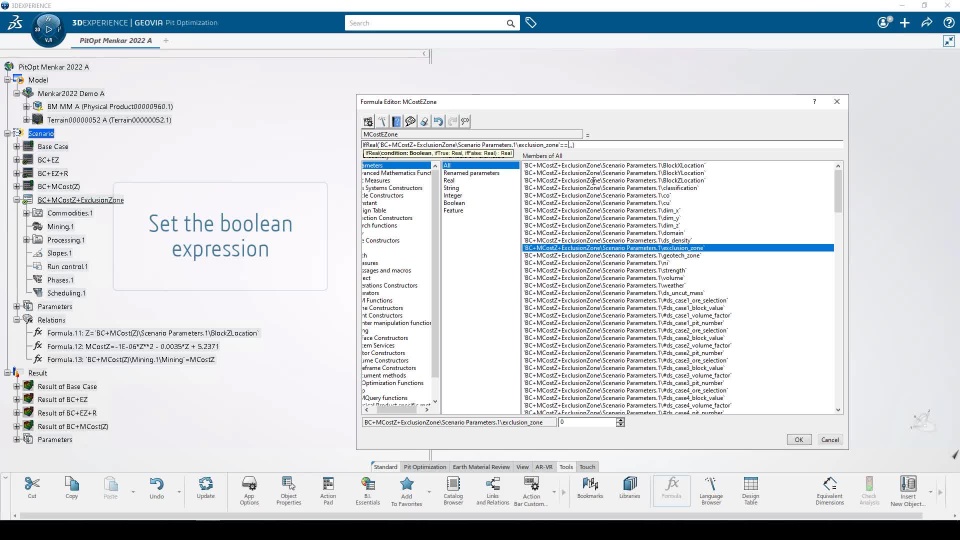Open Bookmarks tool
The image size is (960, 540).
(x=590, y=489)
